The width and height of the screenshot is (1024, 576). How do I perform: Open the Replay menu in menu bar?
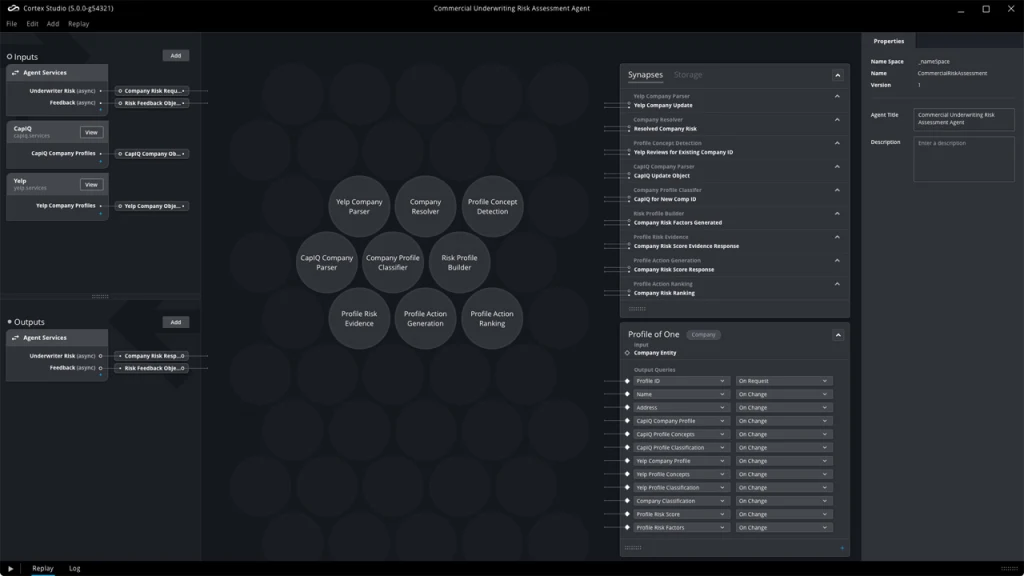click(78, 24)
